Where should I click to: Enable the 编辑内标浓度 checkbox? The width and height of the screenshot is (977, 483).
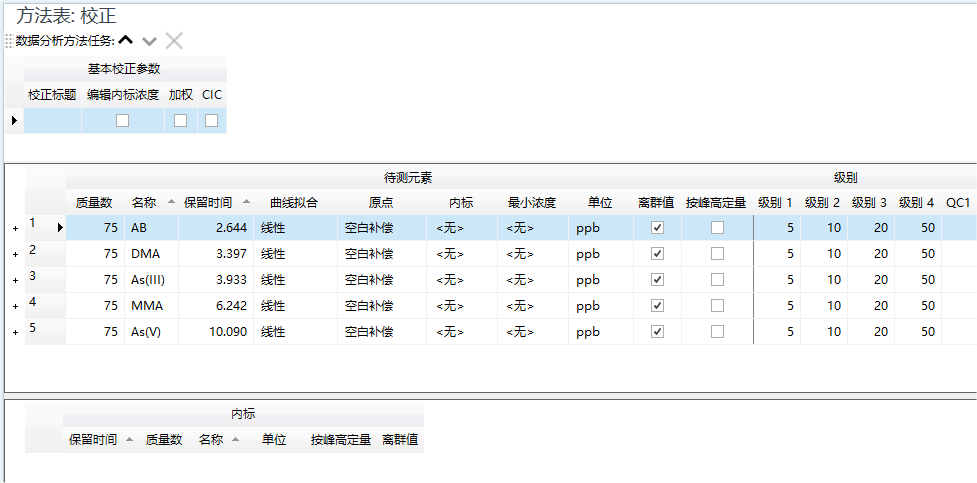click(x=122, y=120)
